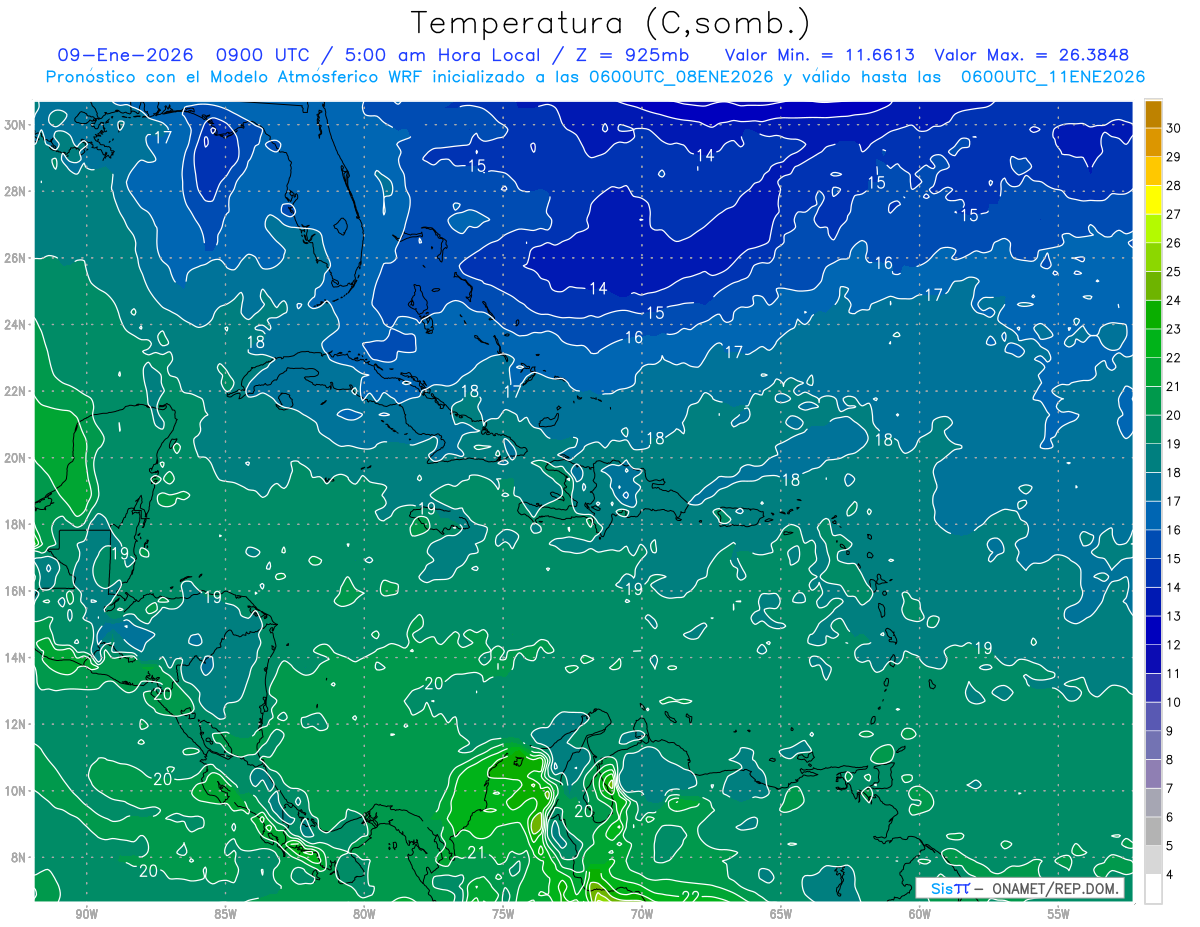Click the color scale label '28'
Image resolution: width=1200 pixels, height=927 pixels.
click(1174, 185)
